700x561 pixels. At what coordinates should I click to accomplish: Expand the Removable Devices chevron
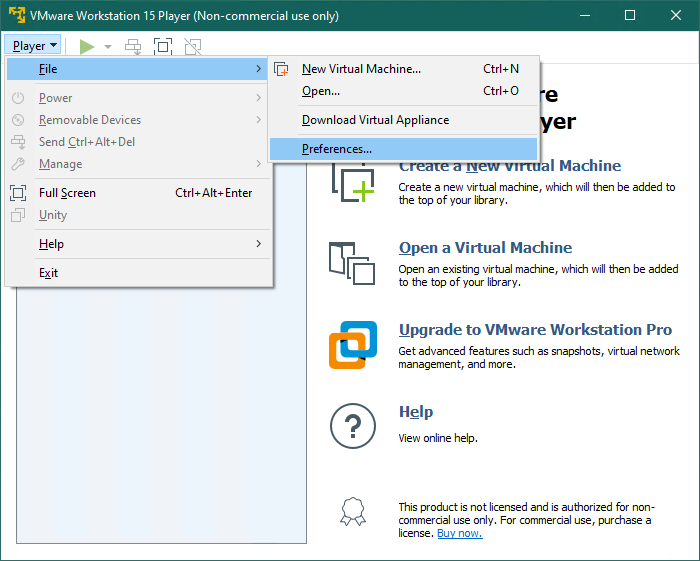[258, 120]
